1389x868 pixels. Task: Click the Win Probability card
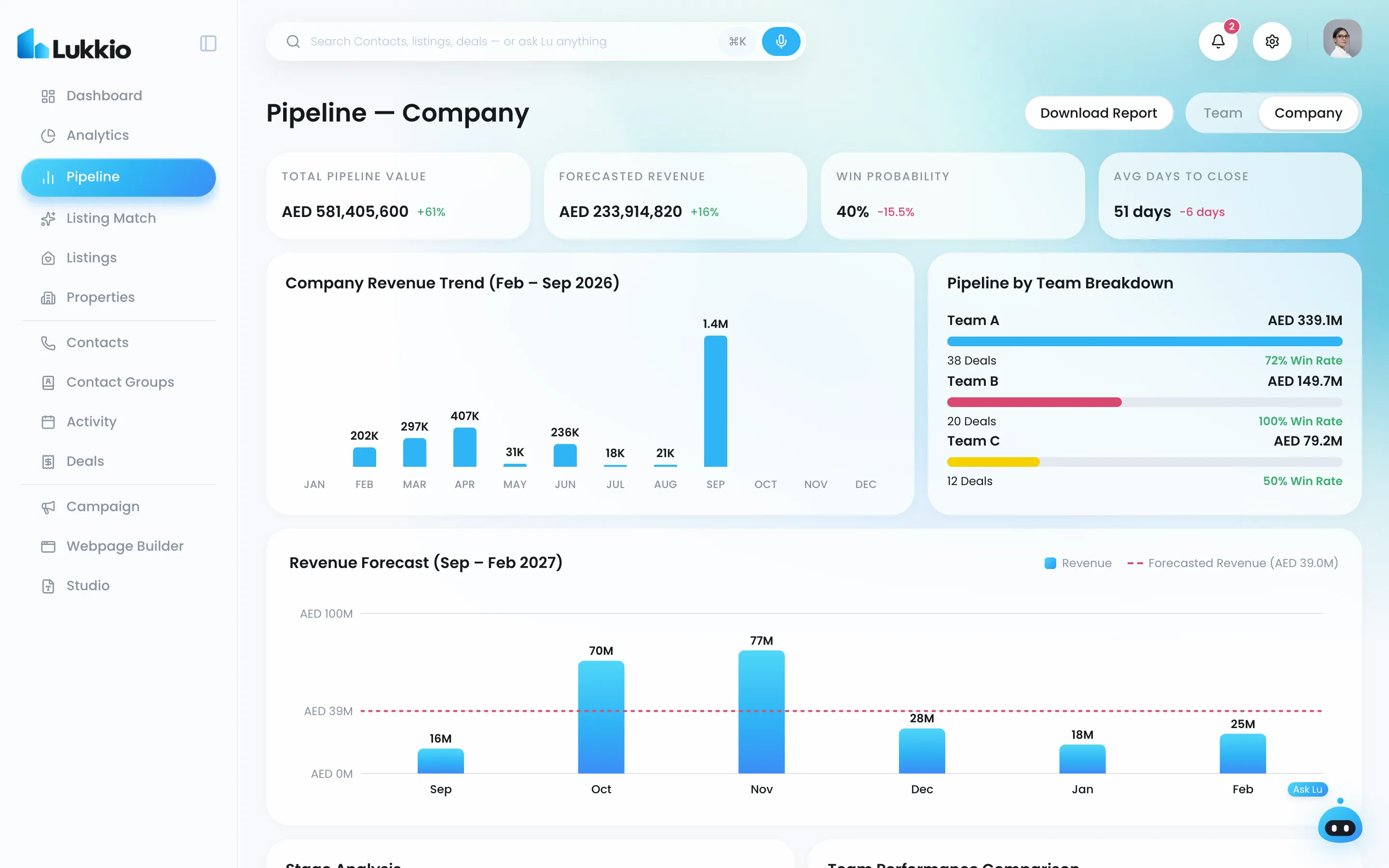coord(953,196)
